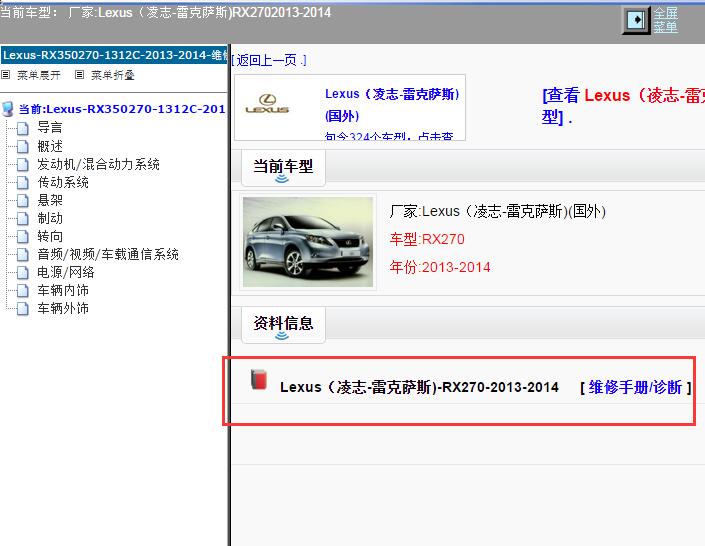Viewport: 705px width, 546px height.
Task: Open the 车辆内饰 section
Action: [x=63, y=290]
